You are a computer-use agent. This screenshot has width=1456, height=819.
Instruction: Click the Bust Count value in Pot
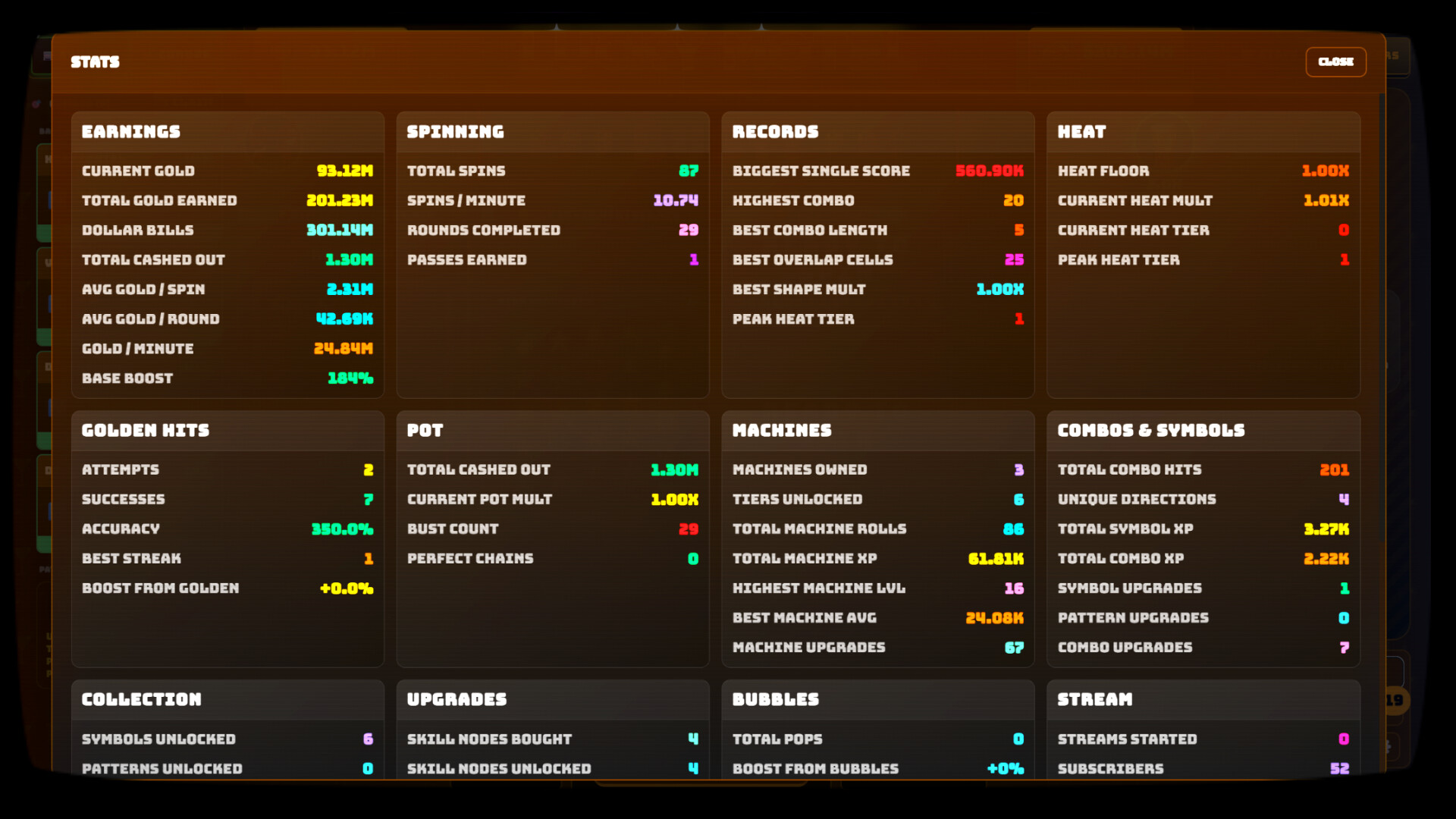(688, 529)
